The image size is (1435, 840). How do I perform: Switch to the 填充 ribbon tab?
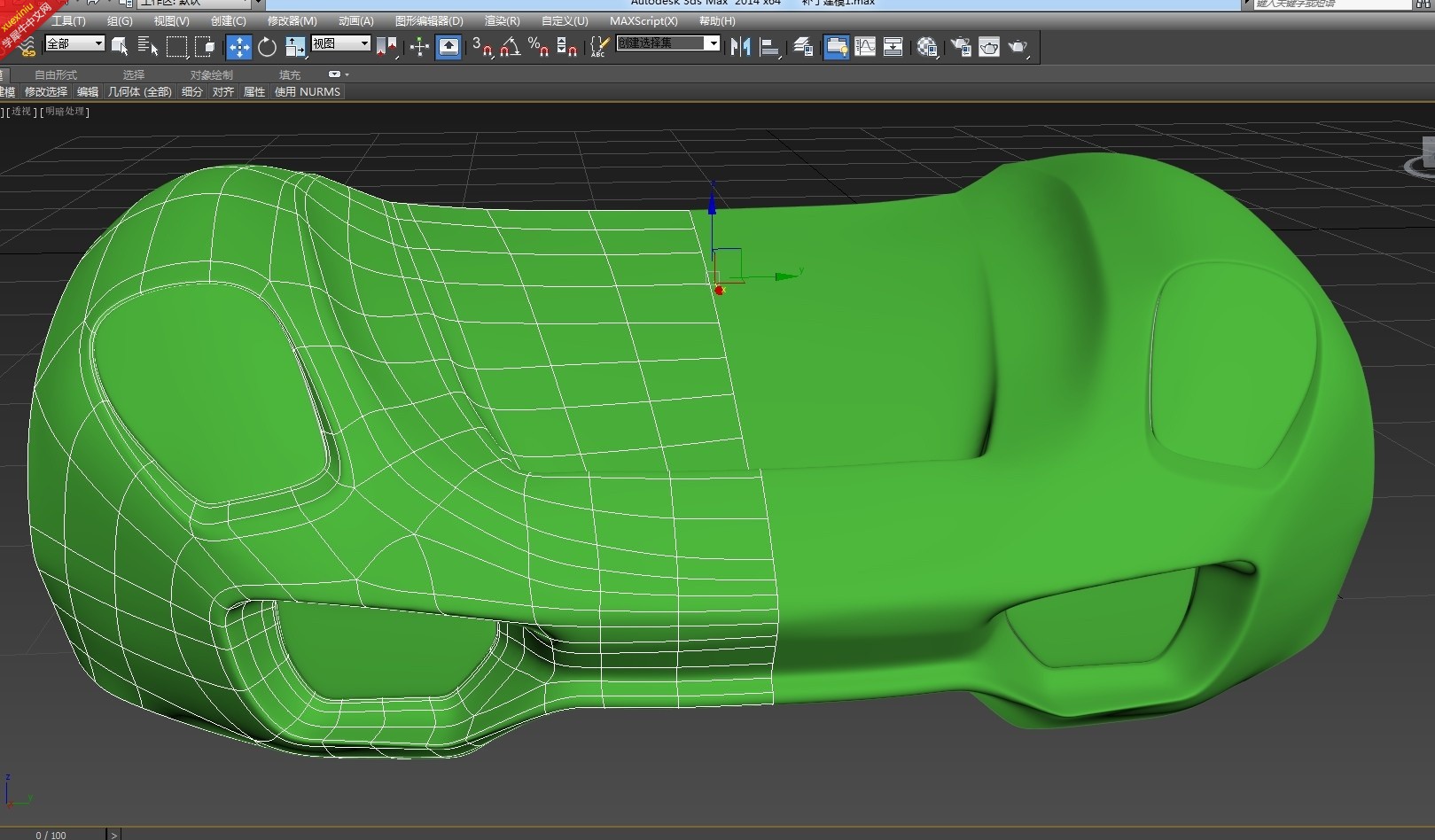click(x=290, y=74)
